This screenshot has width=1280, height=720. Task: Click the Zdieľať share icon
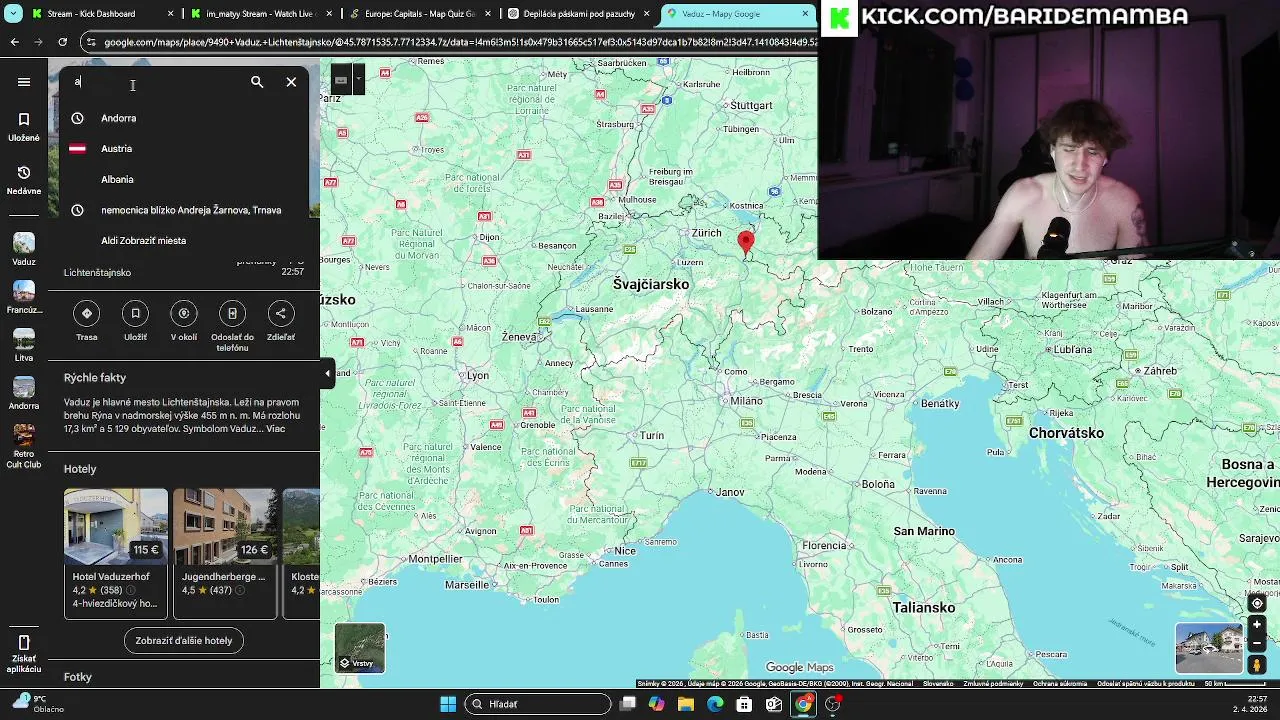tap(281, 313)
